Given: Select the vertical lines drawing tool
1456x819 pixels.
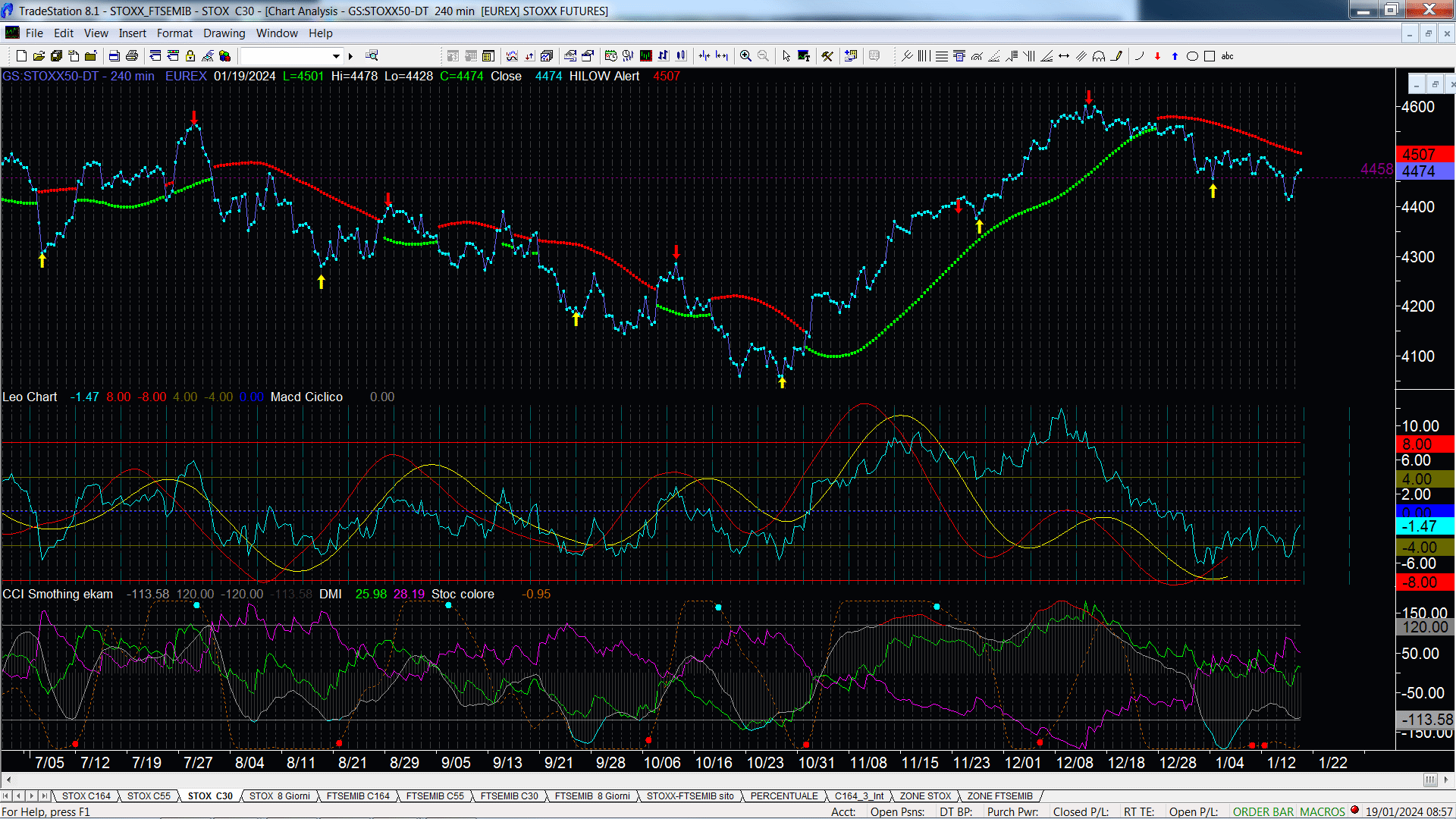Looking at the screenshot, I should (924, 56).
